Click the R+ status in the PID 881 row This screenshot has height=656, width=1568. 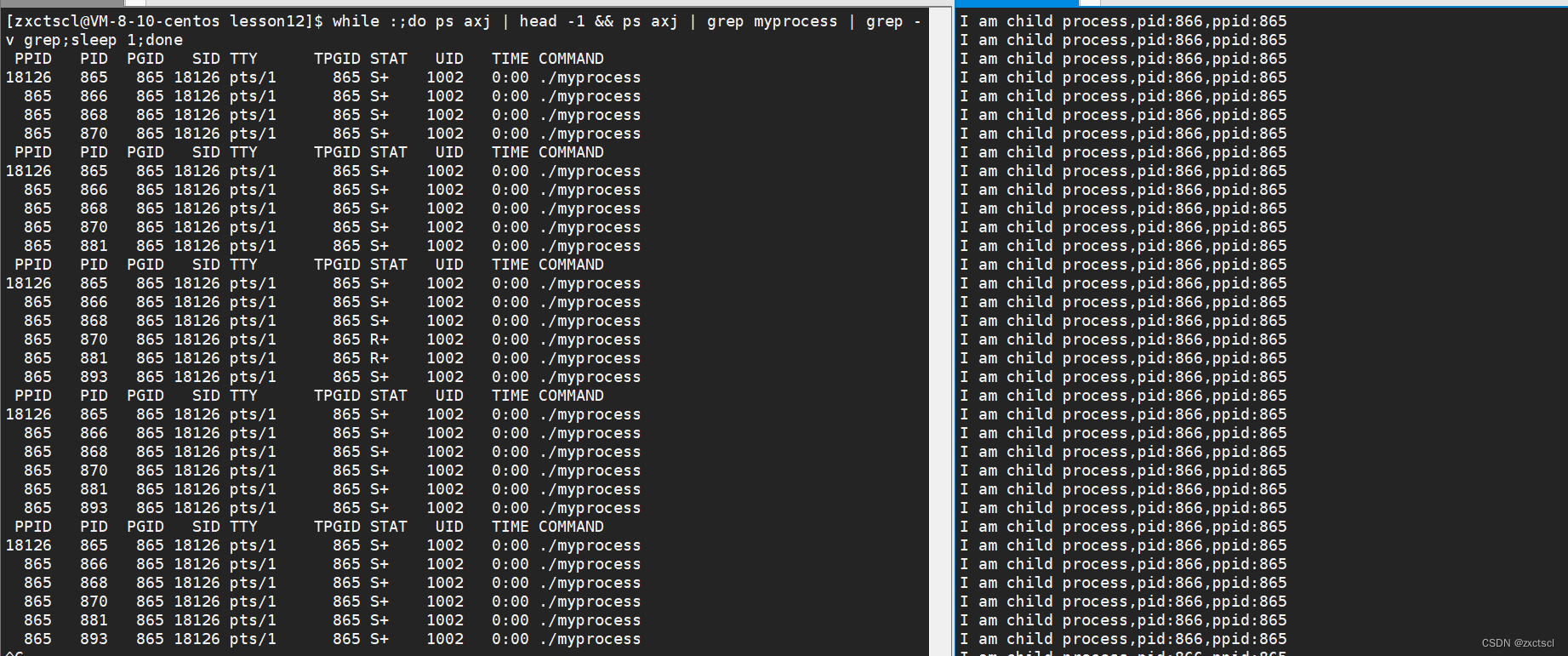379,358
